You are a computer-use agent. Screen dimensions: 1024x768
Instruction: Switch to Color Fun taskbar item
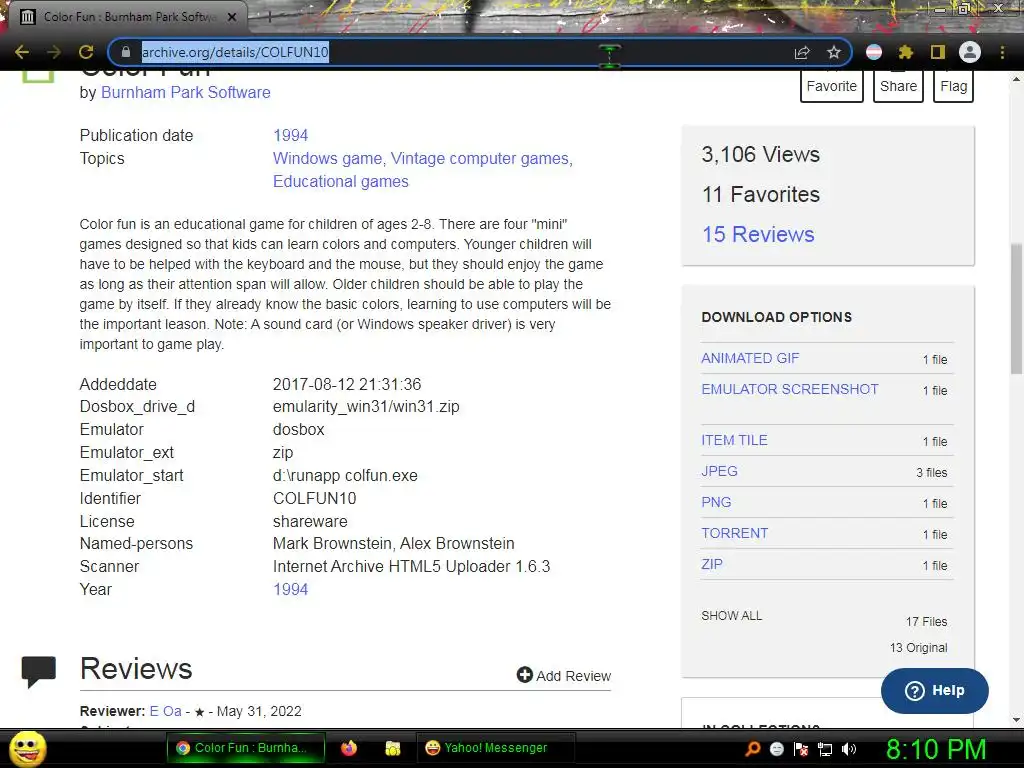[246, 748]
